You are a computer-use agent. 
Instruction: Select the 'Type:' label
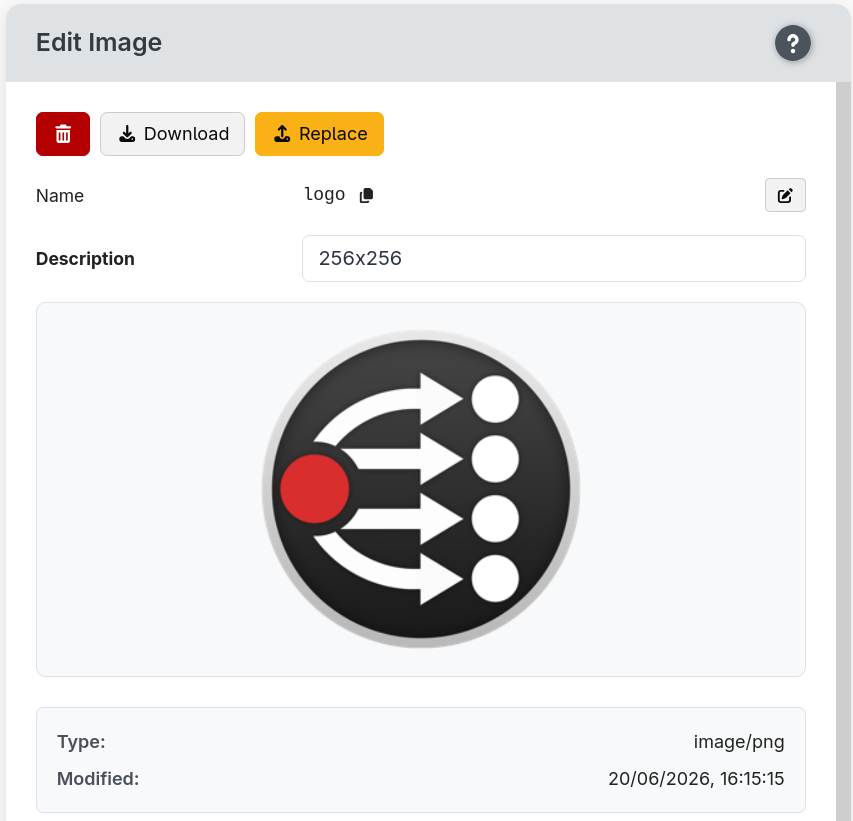(x=81, y=742)
